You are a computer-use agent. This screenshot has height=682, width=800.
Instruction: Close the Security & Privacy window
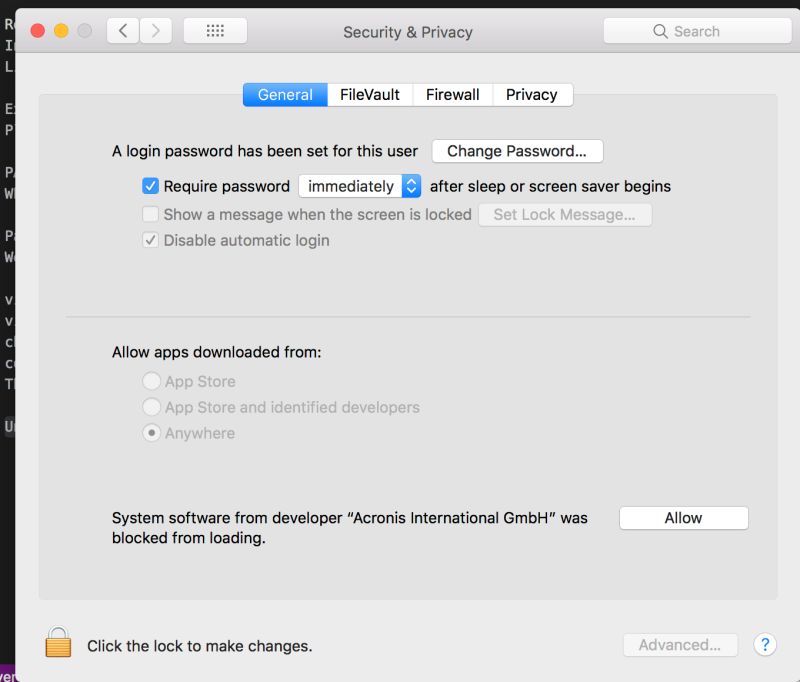click(38, 31)
